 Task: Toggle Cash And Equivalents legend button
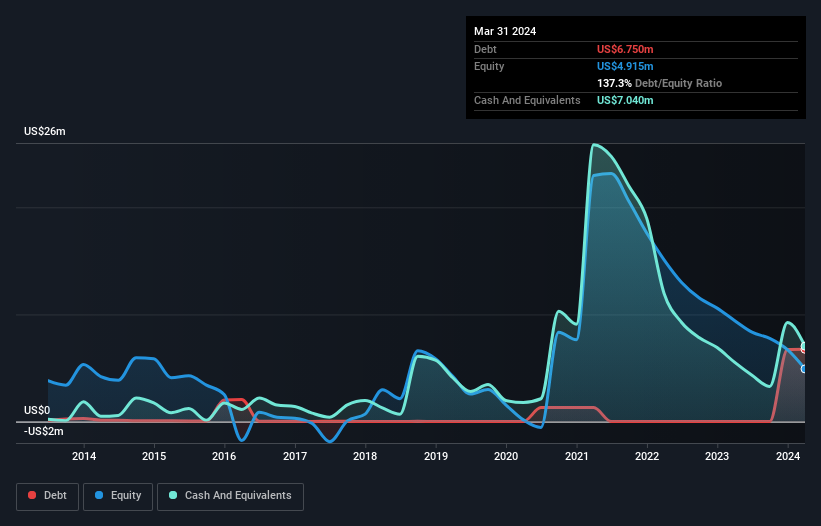pyautogui.click(x=230, y=496)
